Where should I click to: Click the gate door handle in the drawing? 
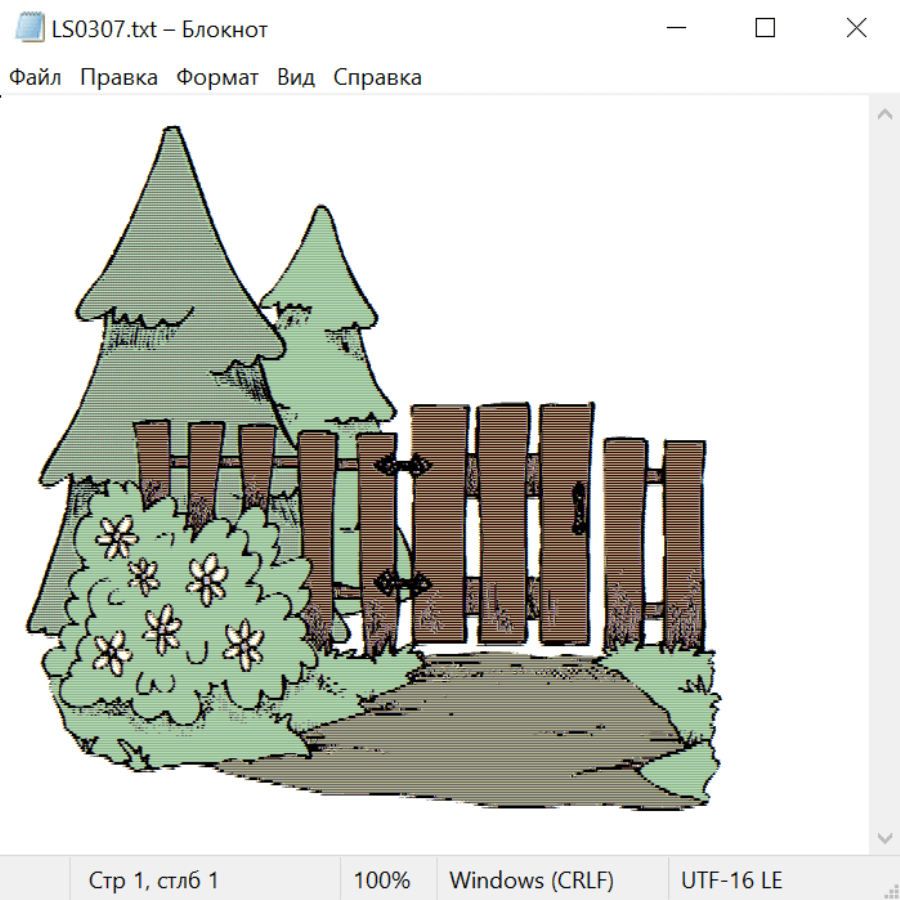tap(578, 506)
